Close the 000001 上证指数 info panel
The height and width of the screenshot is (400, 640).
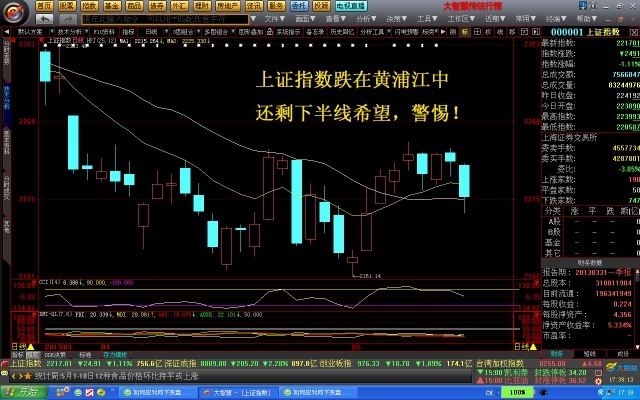coord(634,32)
